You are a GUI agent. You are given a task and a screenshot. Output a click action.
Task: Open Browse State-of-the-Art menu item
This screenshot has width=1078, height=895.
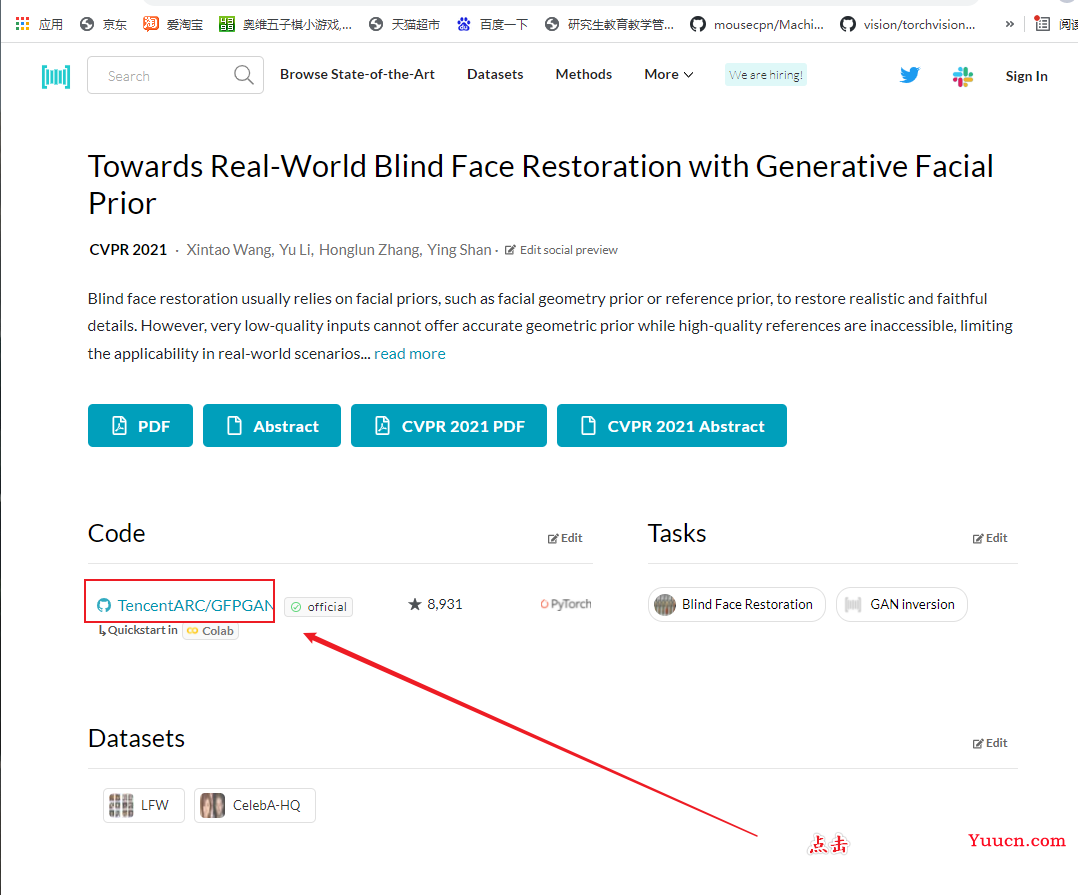tap(357, 74)
